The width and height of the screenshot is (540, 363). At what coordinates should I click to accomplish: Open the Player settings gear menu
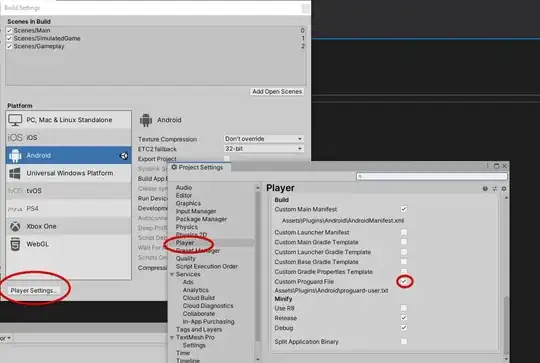504,188
